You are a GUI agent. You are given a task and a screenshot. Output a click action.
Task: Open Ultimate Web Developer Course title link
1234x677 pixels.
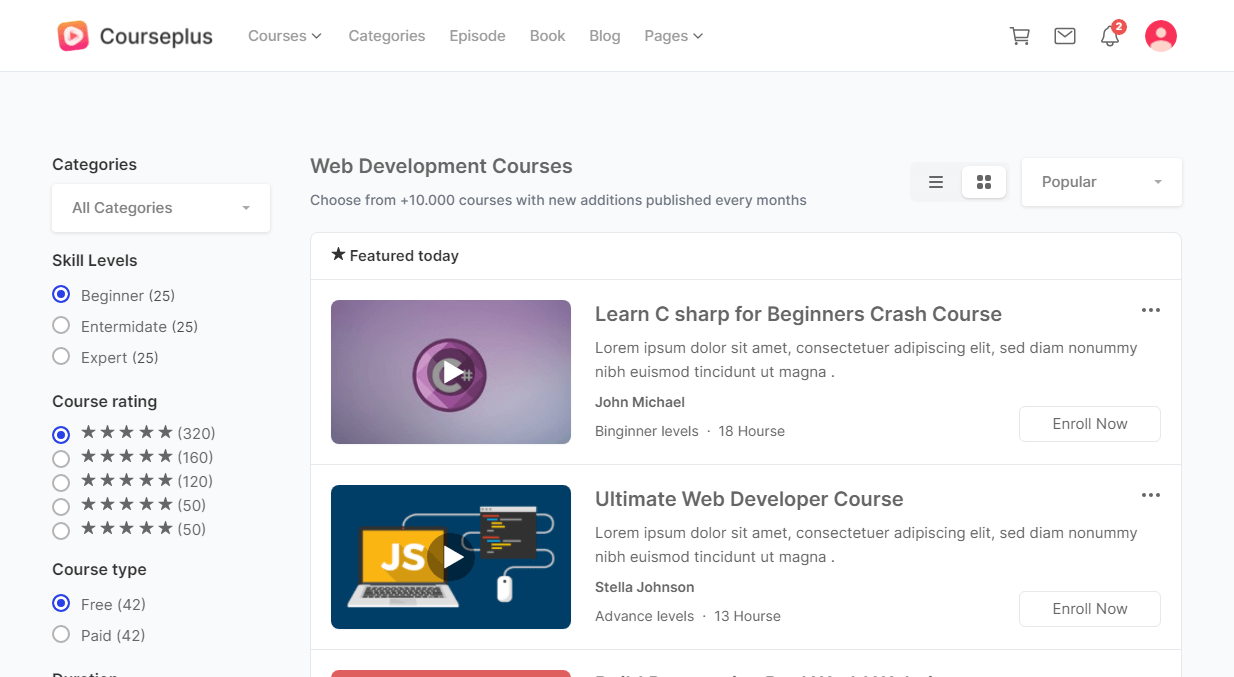[x=748, y=499]
